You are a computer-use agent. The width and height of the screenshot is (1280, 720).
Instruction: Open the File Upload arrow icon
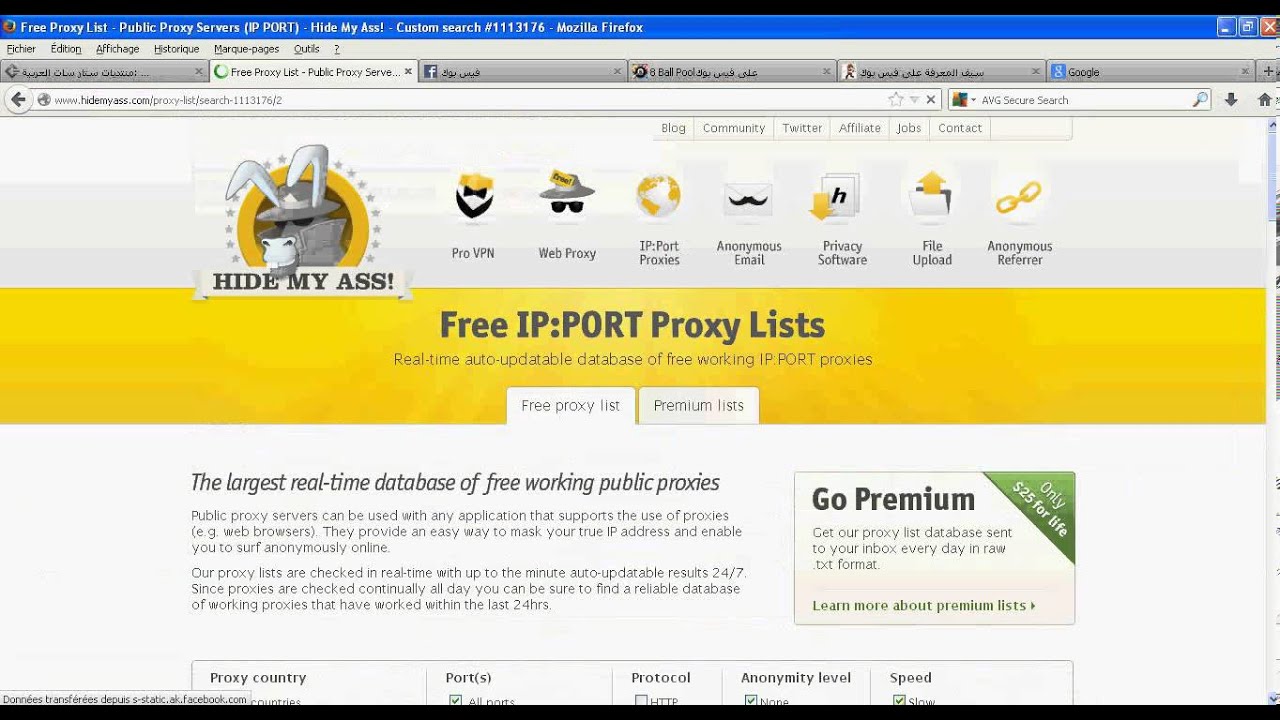pyautogui.click(x=932, y=194)
